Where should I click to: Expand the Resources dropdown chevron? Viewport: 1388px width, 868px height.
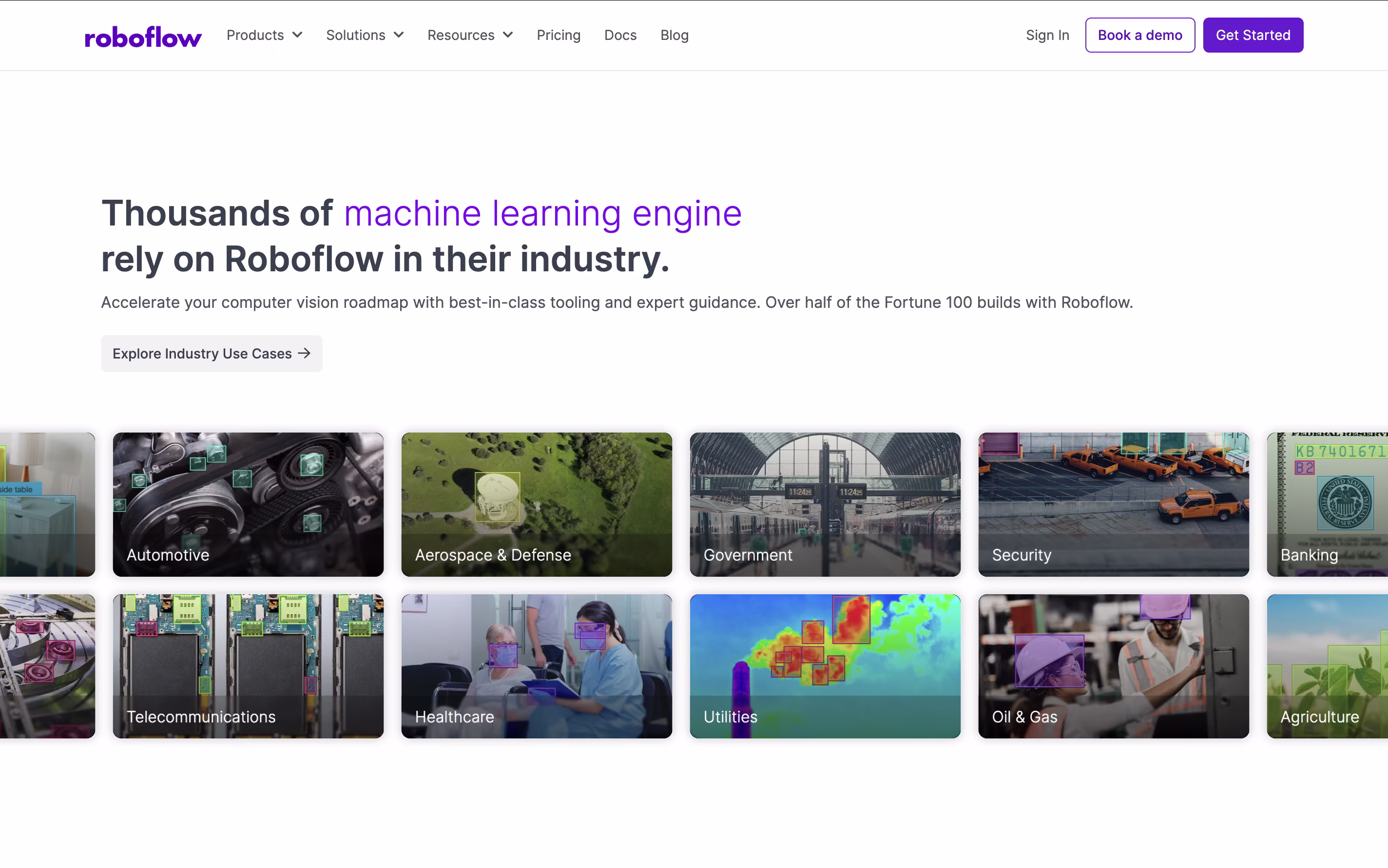(508, 35)
